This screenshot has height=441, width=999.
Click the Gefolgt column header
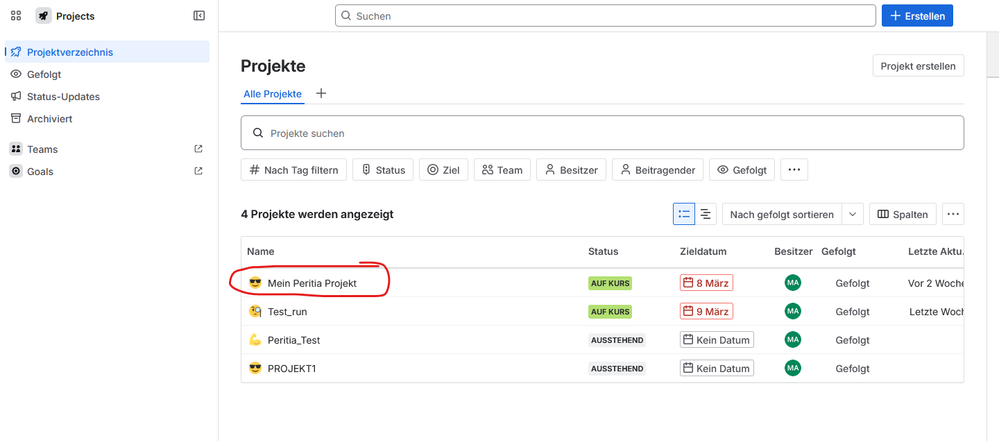(x=838, y=252)
